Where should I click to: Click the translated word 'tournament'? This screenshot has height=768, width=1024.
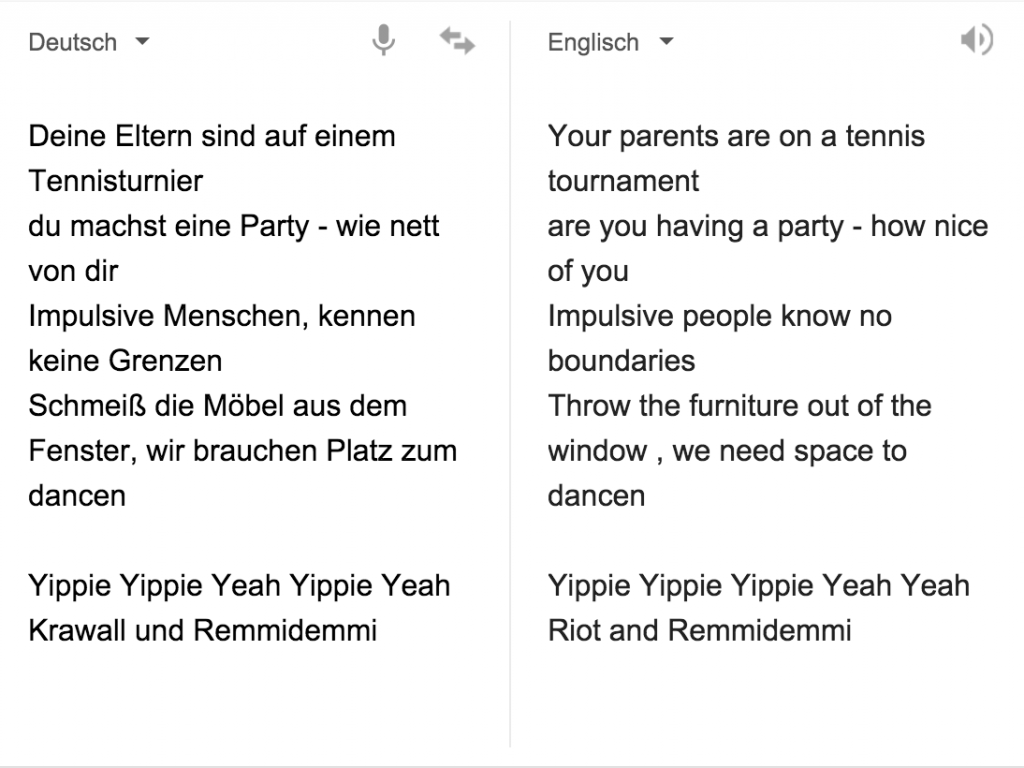(623, 181)
